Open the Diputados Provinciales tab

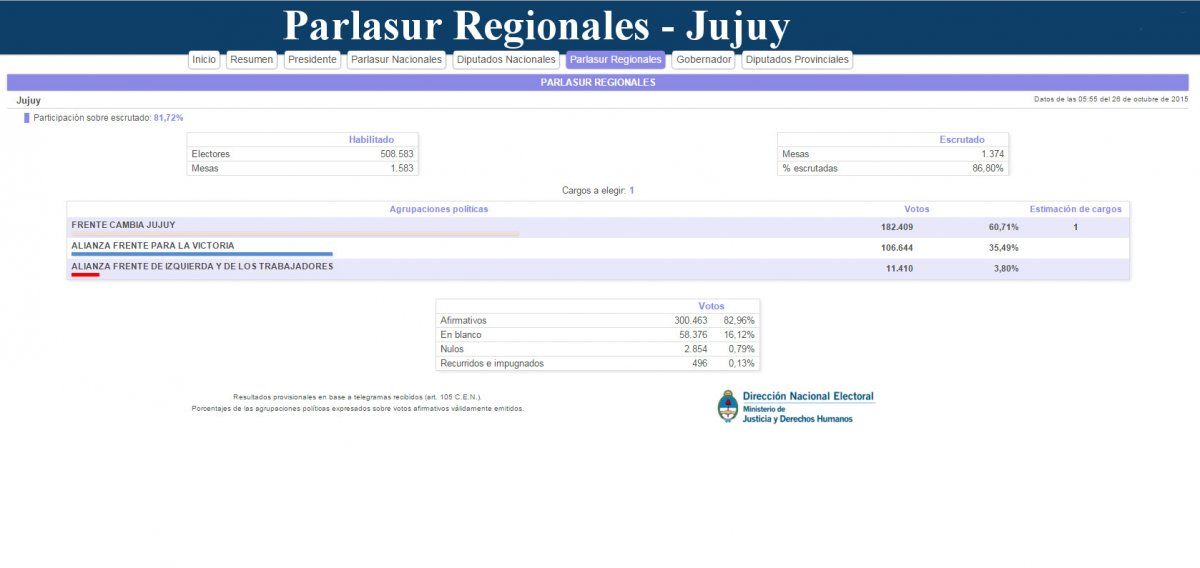tap(797, 60)
